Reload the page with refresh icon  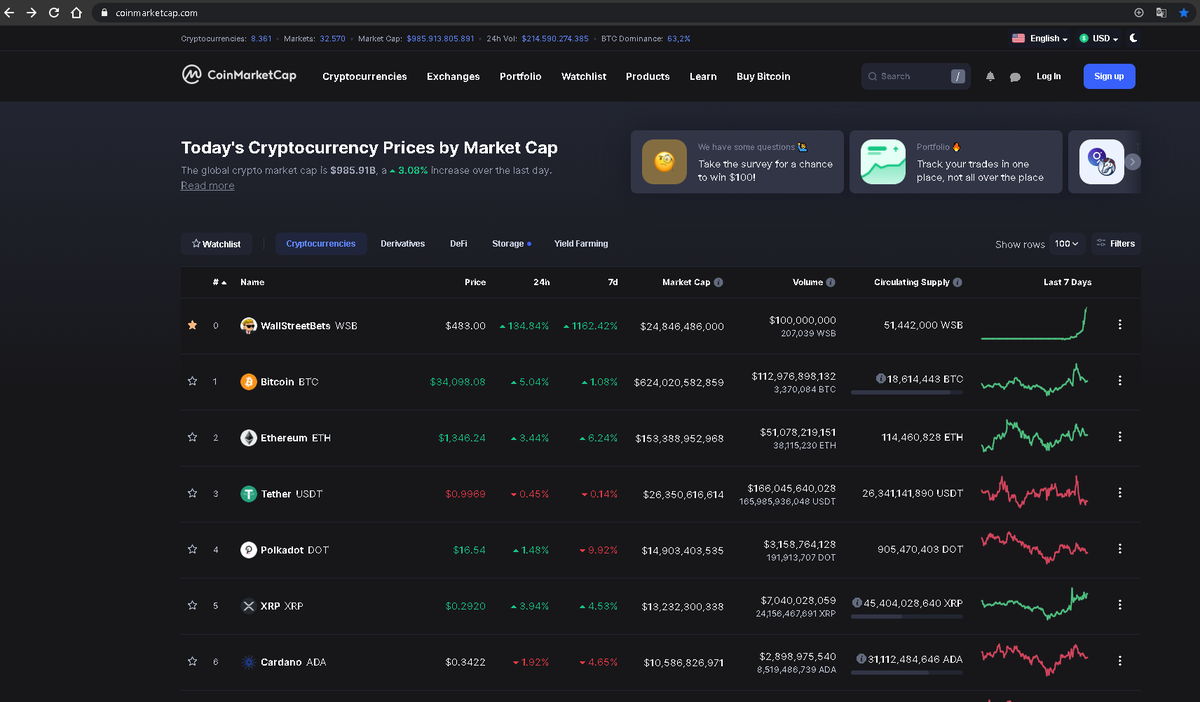(53, 13)
